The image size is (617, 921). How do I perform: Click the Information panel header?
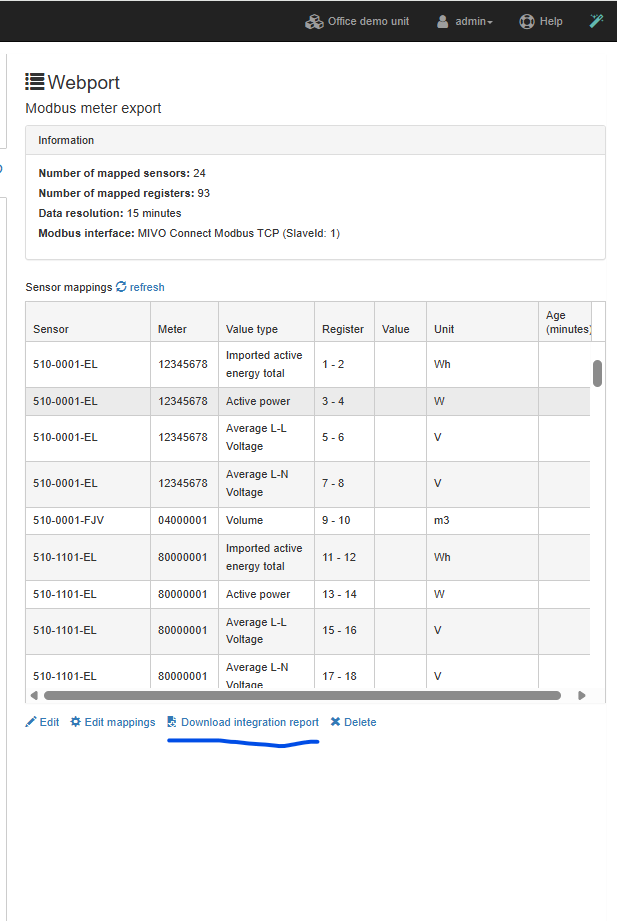click(315, 140)
